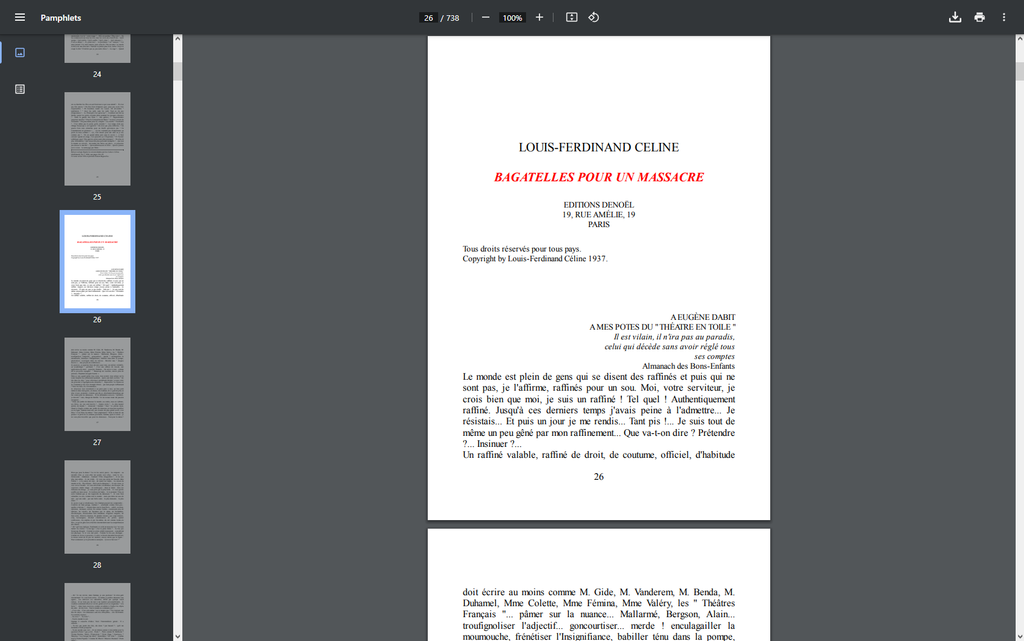Open the page 25 thumbnail
The image size is (1024, 641).
tap(97, 139)
